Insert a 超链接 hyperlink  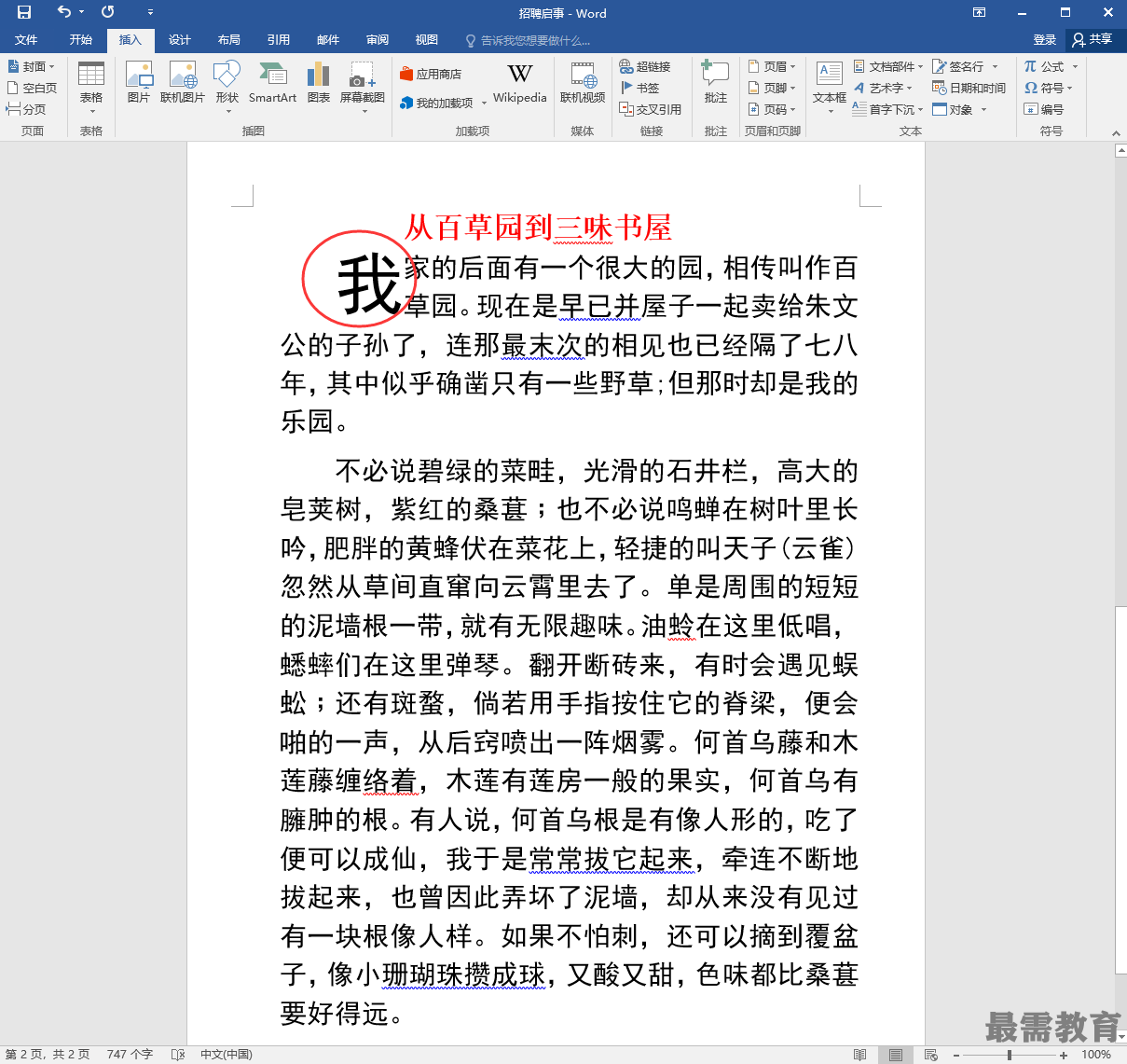click(645, 67)
